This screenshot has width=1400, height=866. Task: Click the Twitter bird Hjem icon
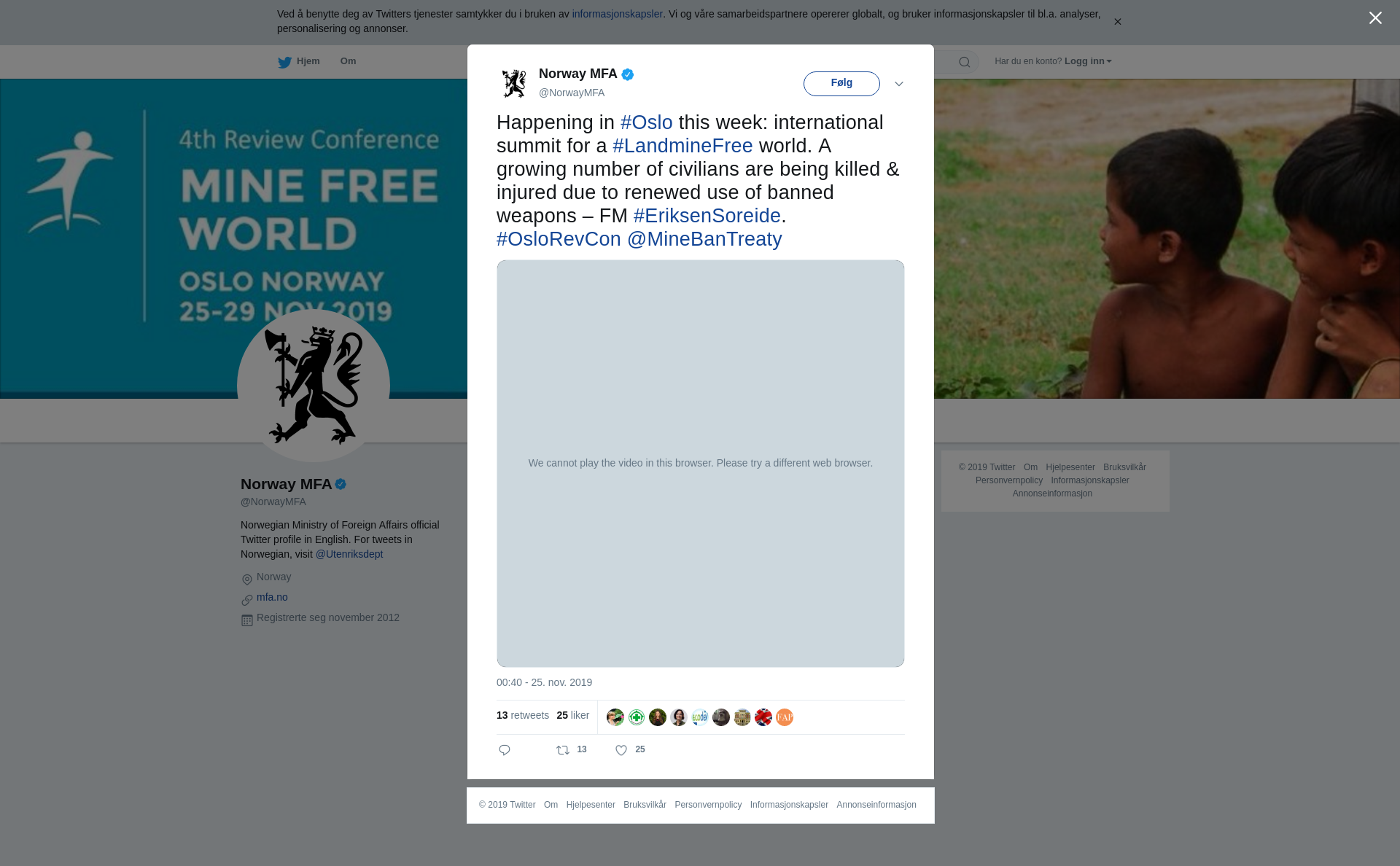(284, 62)
